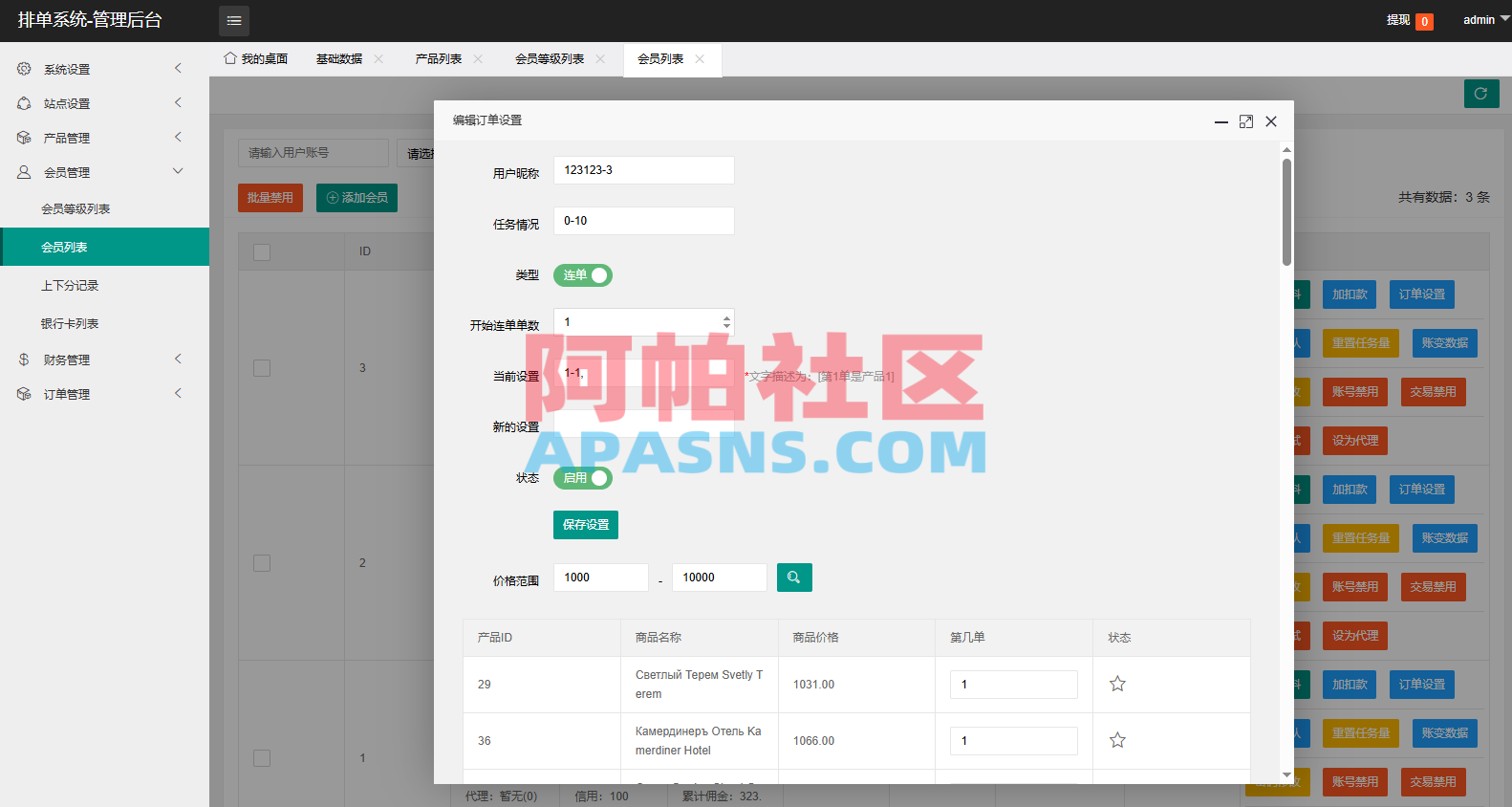Expand the 站点设置 menu chevron
Image resolution: width=1512 pixels, height=807 pixels.
[x=178, y=102]
